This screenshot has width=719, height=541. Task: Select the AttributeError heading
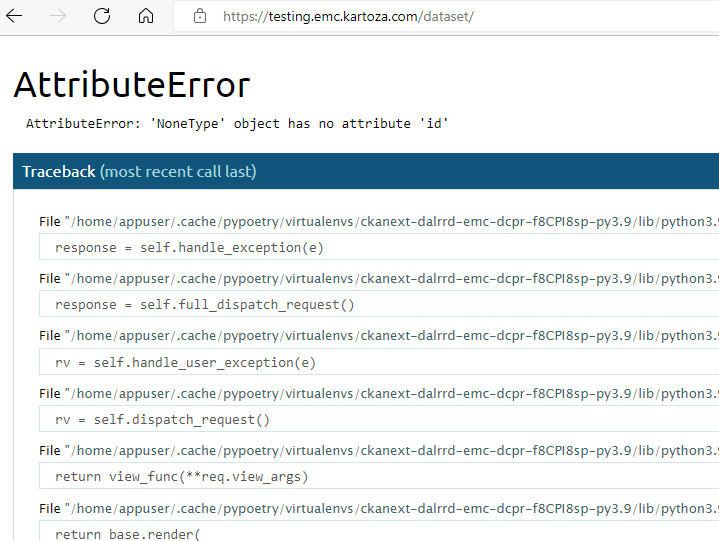tap(132, 85)
